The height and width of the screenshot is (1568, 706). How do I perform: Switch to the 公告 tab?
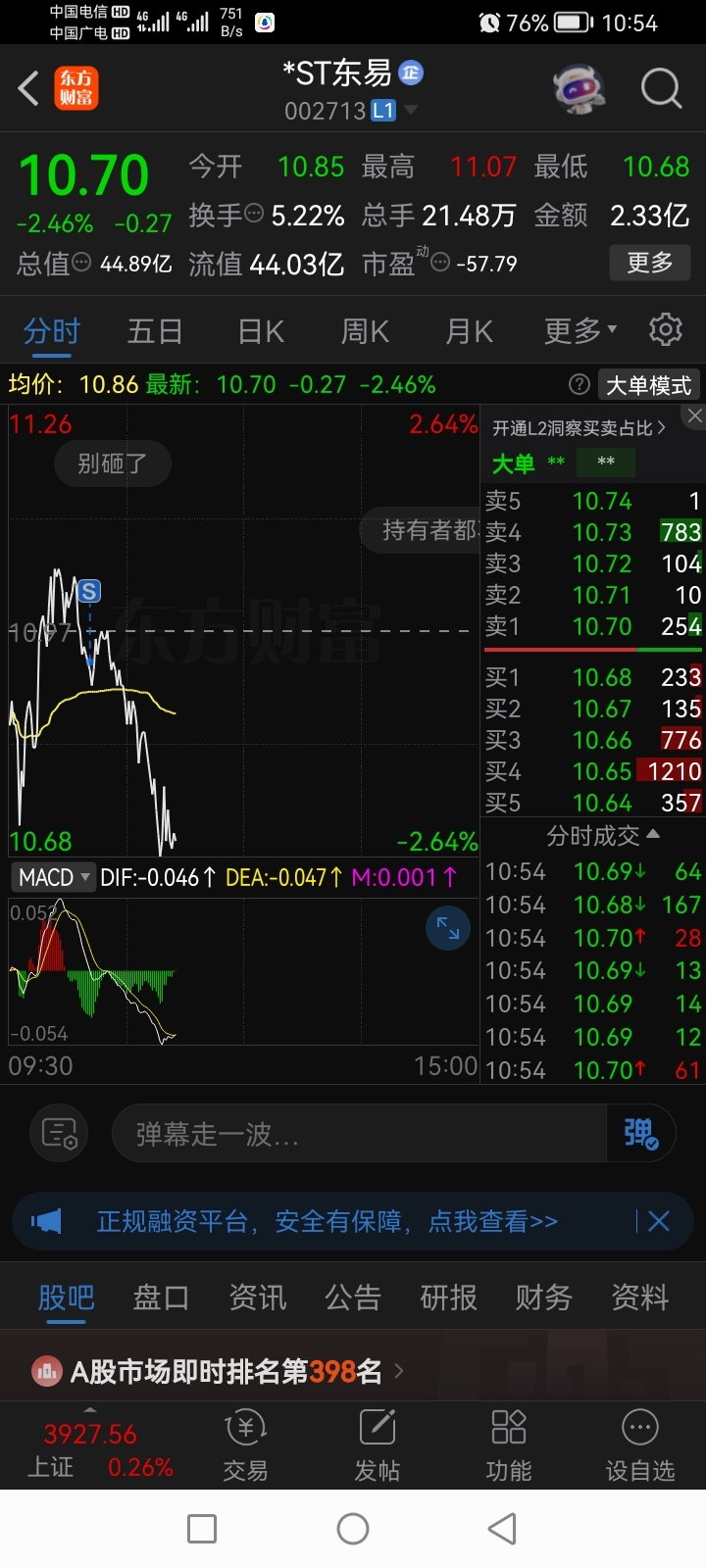[x=353, y=1298]
